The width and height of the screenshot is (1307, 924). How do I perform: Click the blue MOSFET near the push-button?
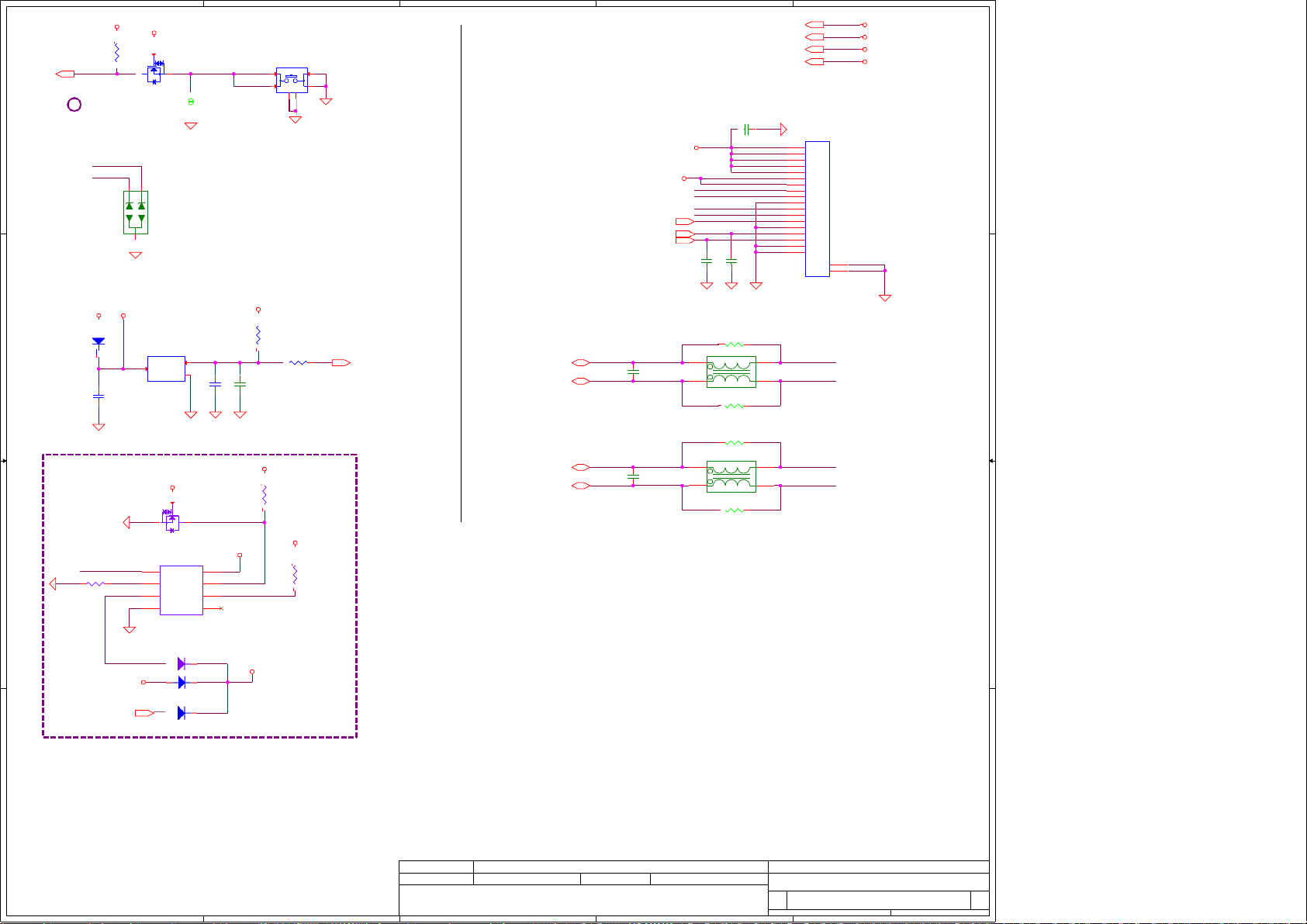coord(155,73)
